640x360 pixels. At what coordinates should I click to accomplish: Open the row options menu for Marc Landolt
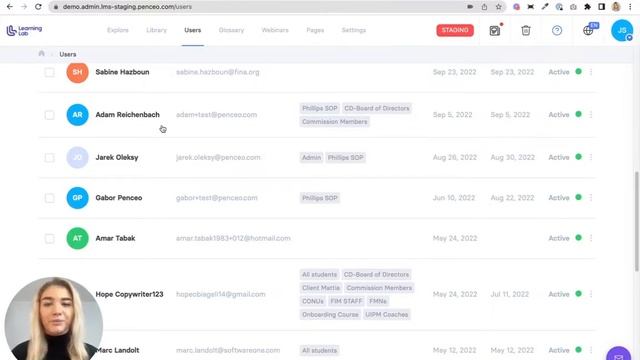591,350
